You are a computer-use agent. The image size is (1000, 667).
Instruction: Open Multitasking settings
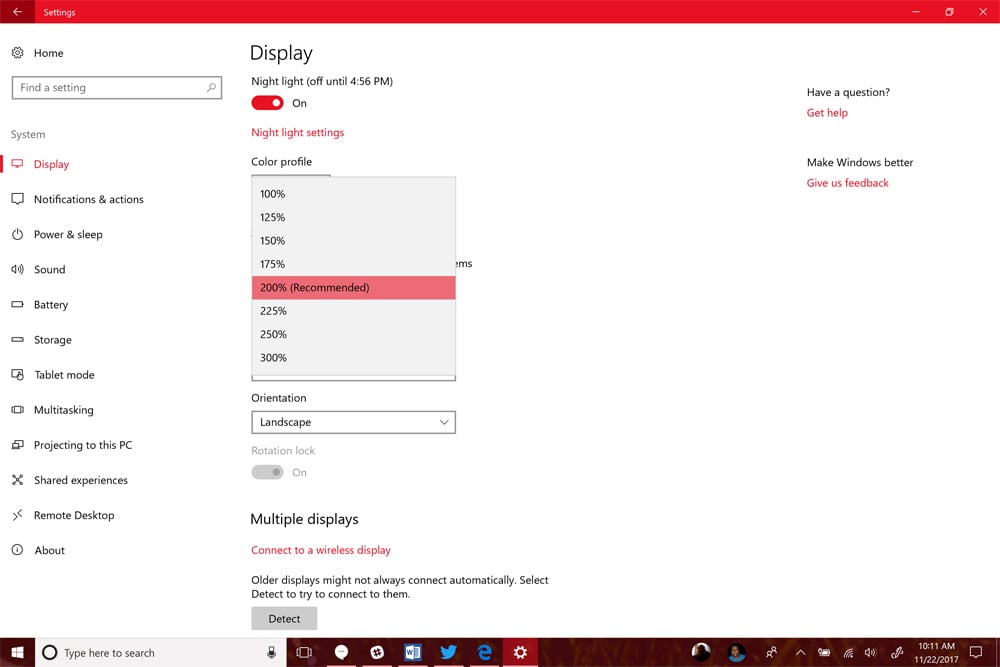[66, 409]
